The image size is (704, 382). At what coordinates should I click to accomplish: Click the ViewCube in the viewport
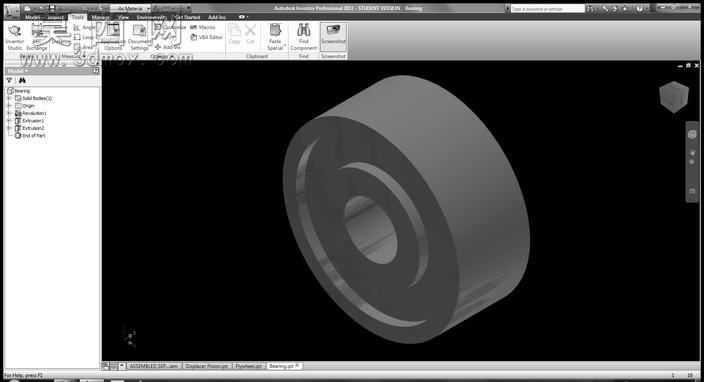pos(673,97)
